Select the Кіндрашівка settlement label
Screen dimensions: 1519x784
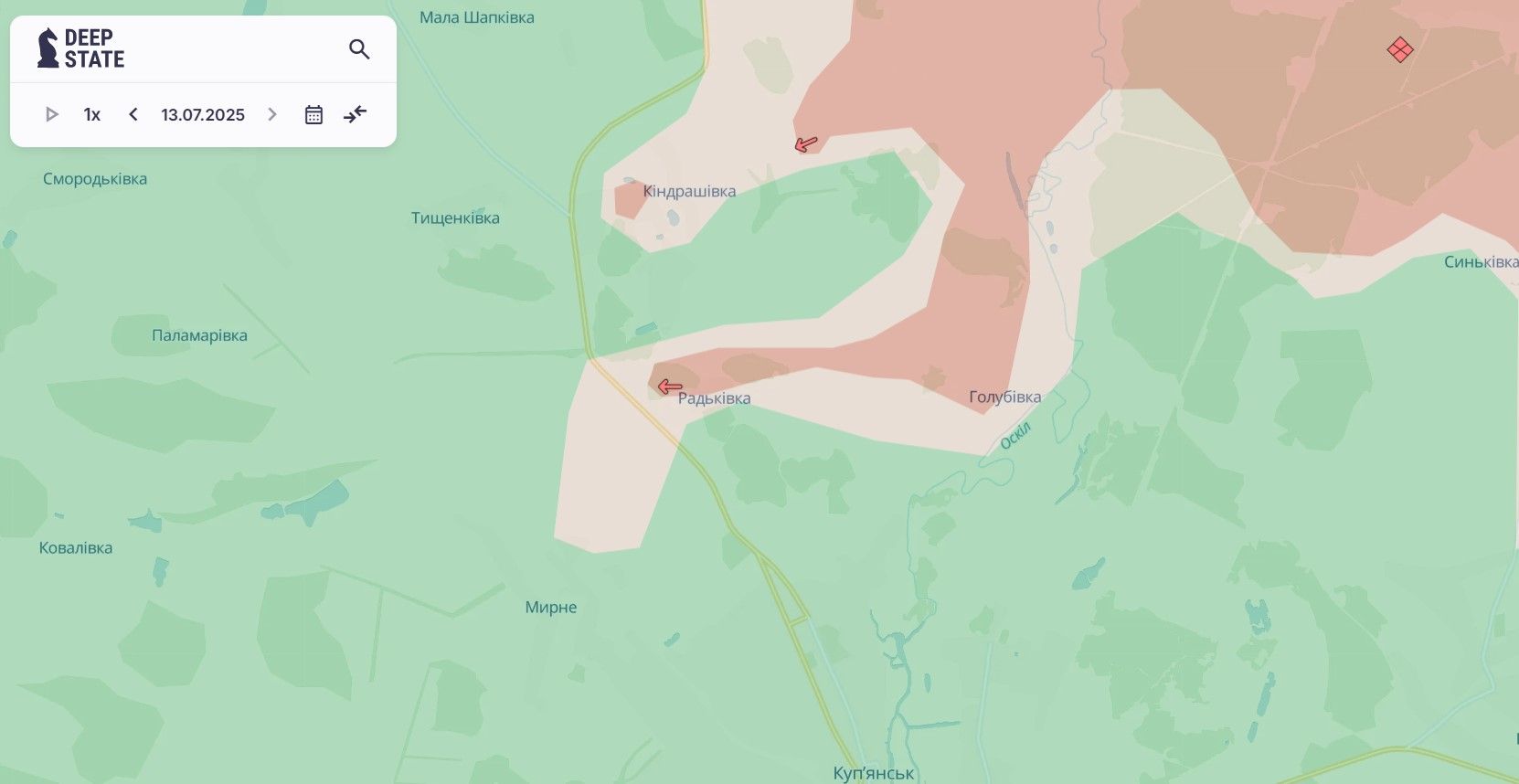tap(689, 191)
